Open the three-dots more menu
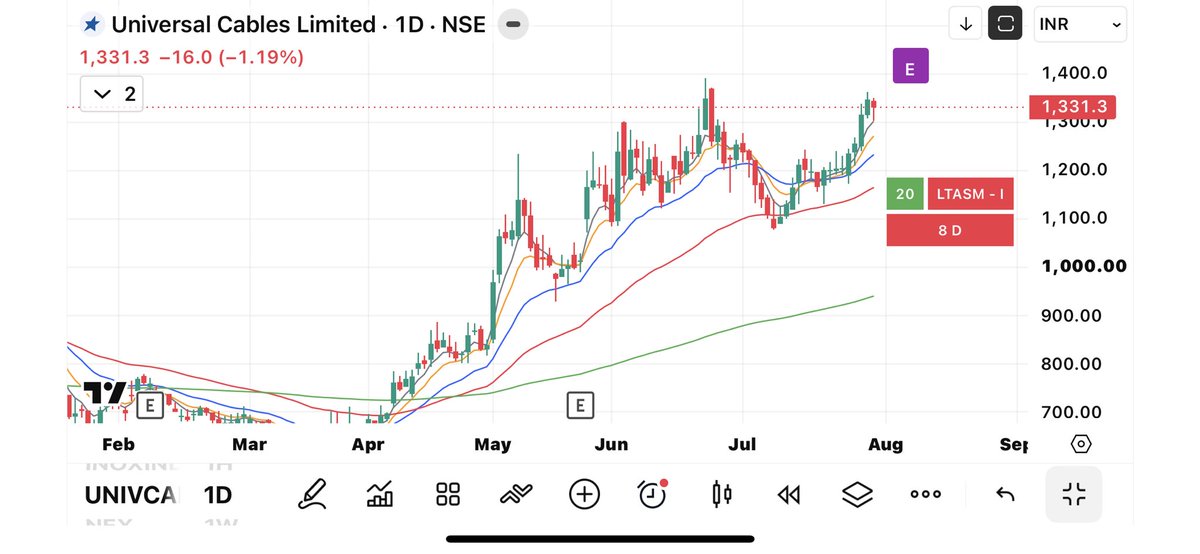The height and width of the screenshot is (554, 1200). click(x=925, y=494)
